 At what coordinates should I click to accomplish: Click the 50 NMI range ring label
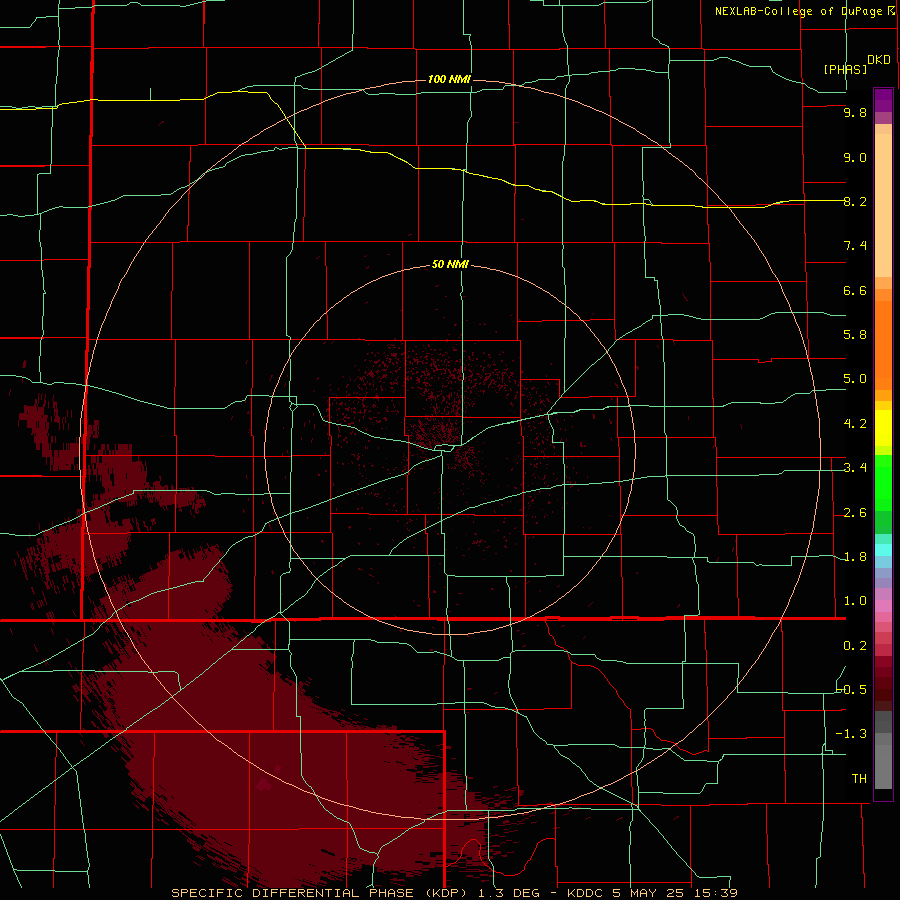tap(450, 264)
